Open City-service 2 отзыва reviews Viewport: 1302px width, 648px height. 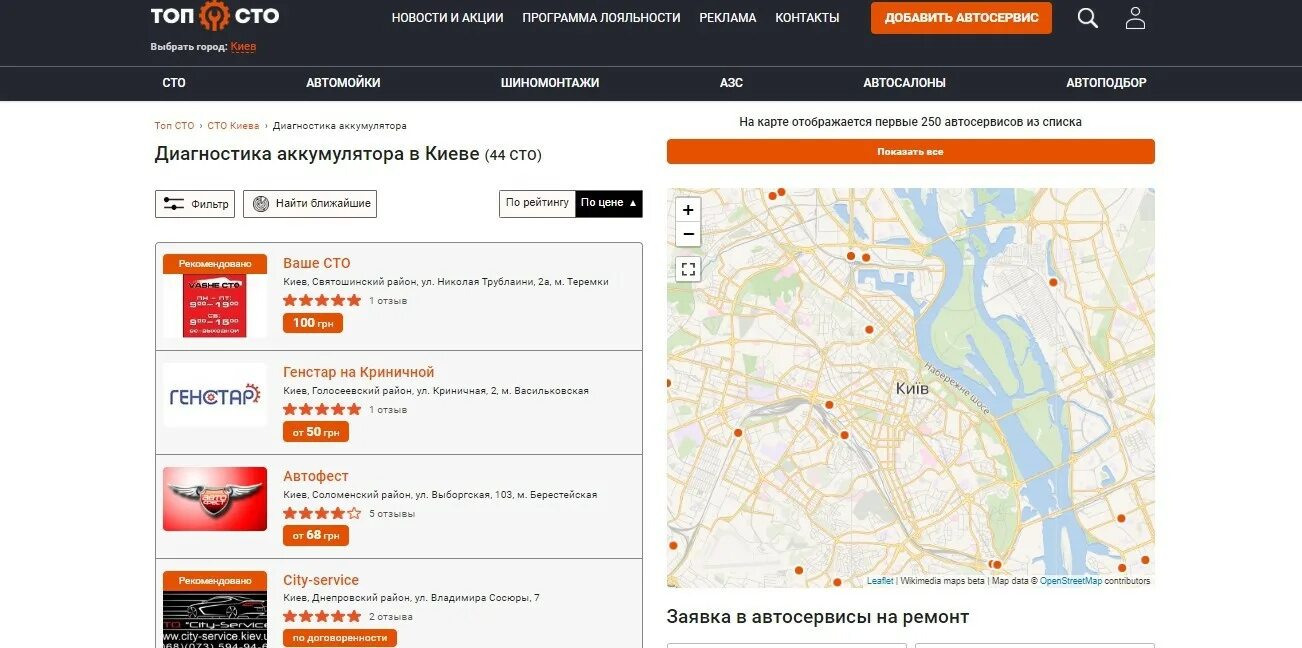pyautogui.click(x=391, y=617)
